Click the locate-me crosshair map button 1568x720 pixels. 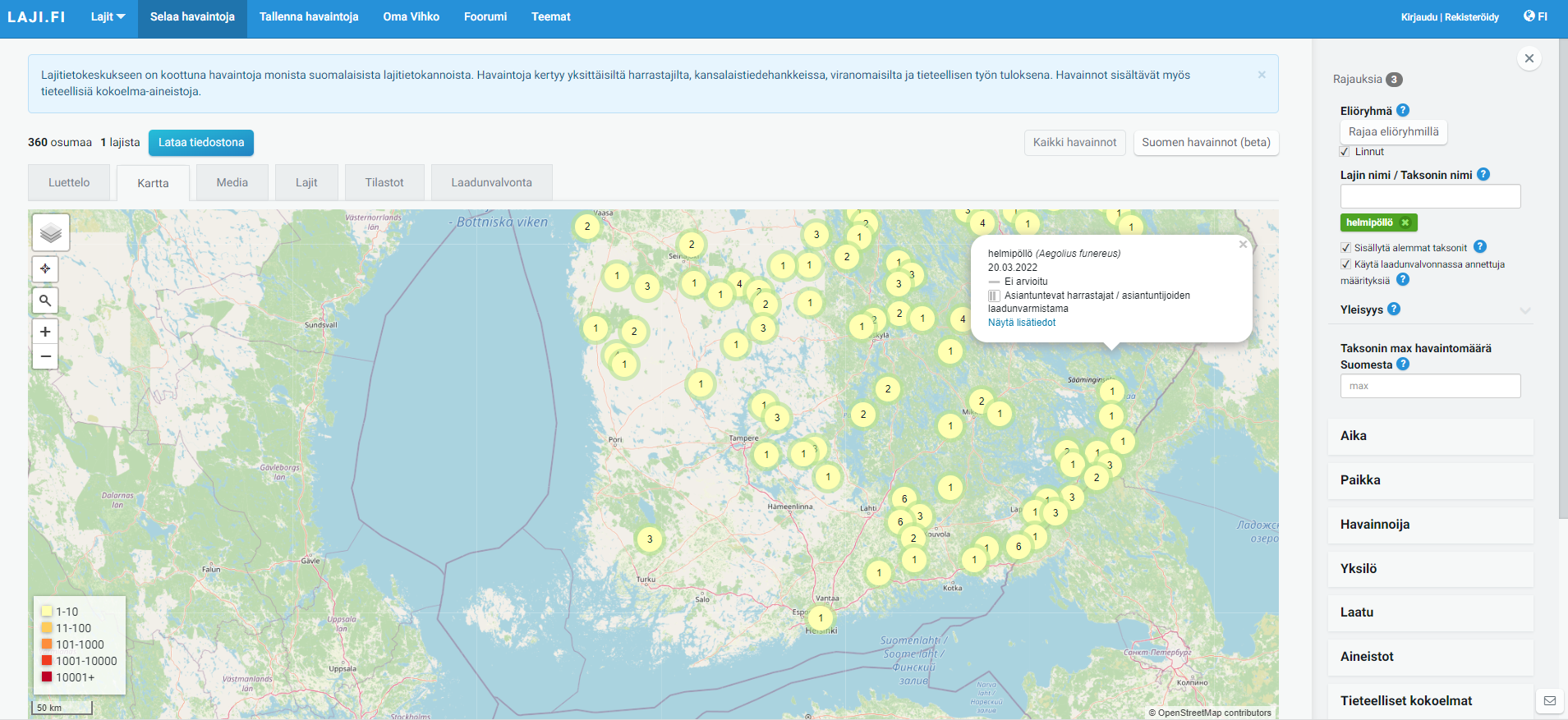pos(45,268)
